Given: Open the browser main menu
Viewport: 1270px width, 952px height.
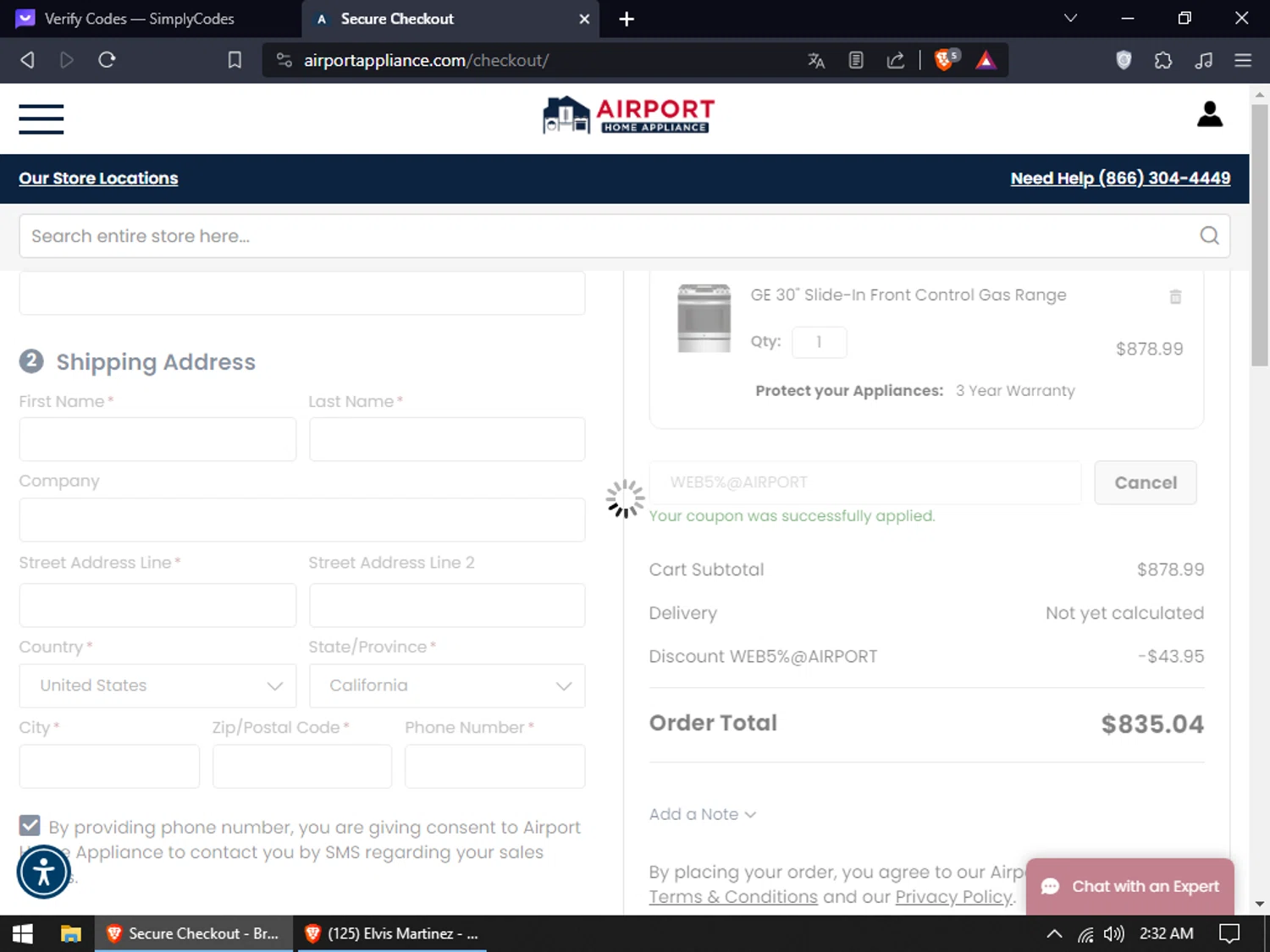Looking at the screenshot, I should coord(1243,60).
